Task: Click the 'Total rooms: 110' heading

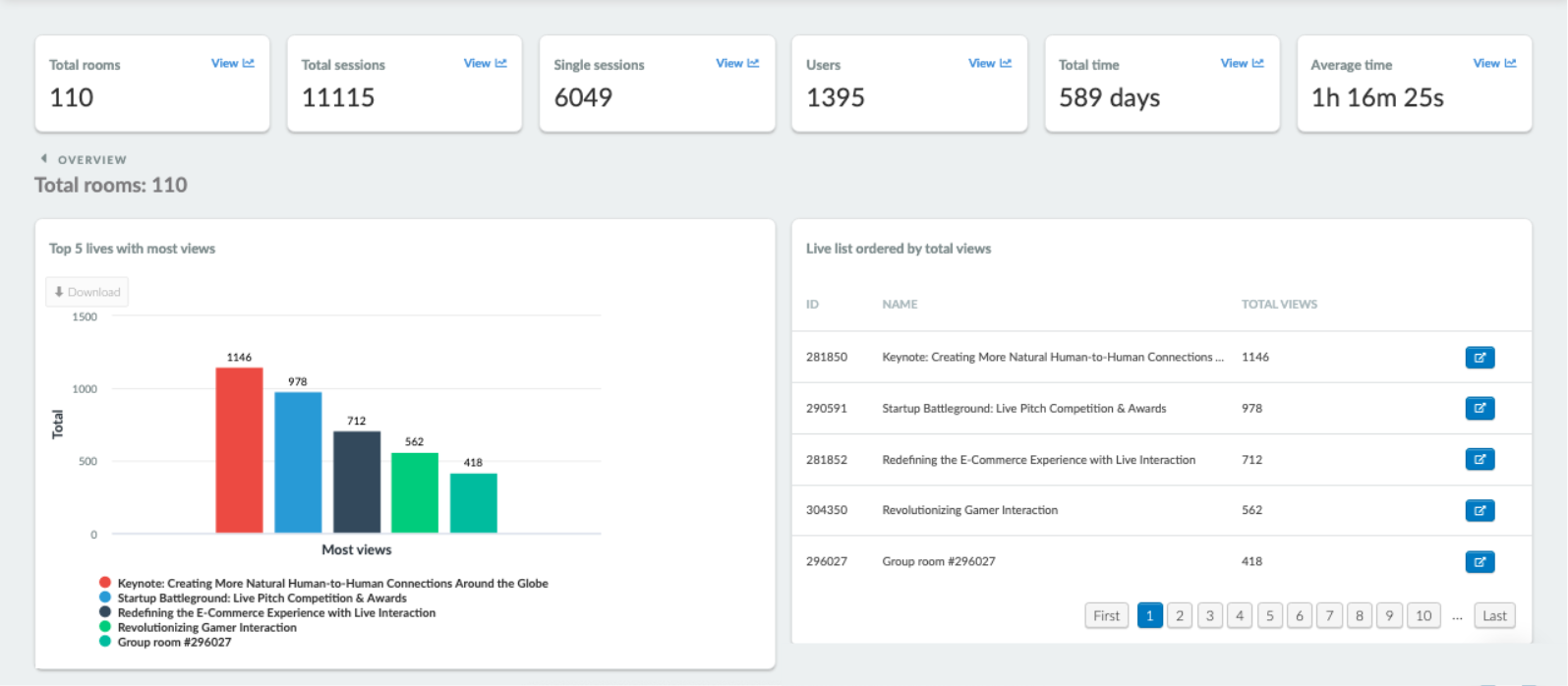Action: coord(111,185)
